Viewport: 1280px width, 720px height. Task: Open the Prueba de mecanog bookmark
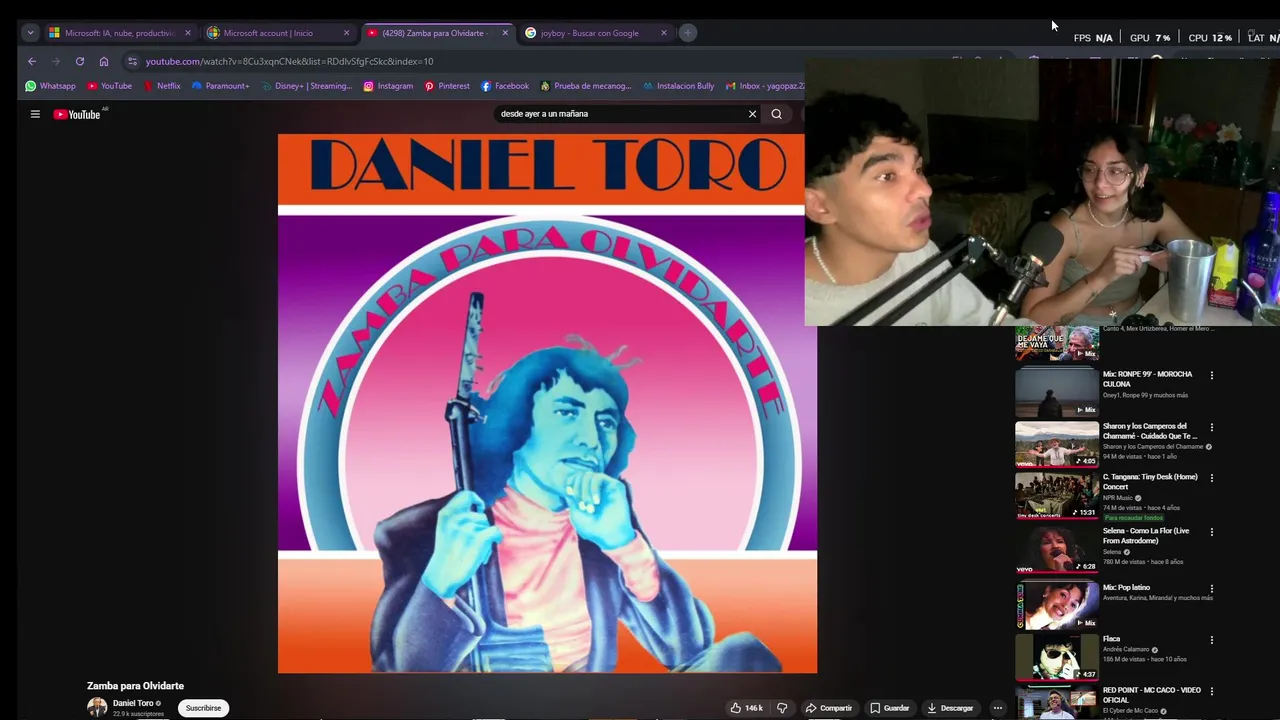586,86
